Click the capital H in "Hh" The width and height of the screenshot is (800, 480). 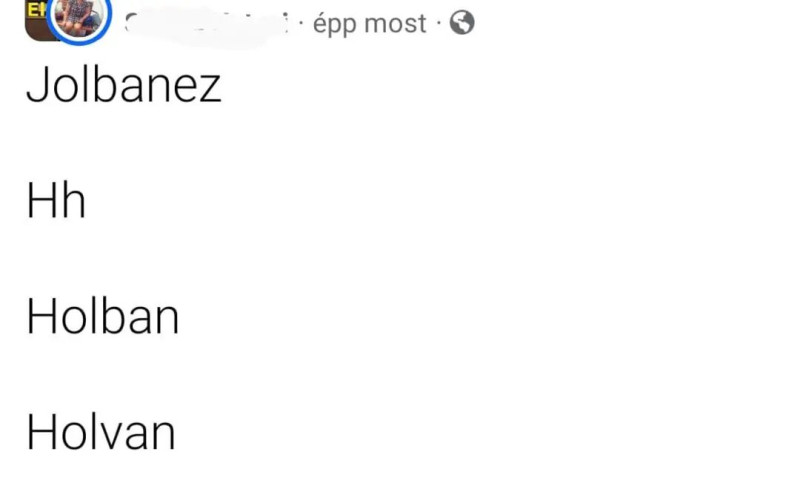point(42,203)
